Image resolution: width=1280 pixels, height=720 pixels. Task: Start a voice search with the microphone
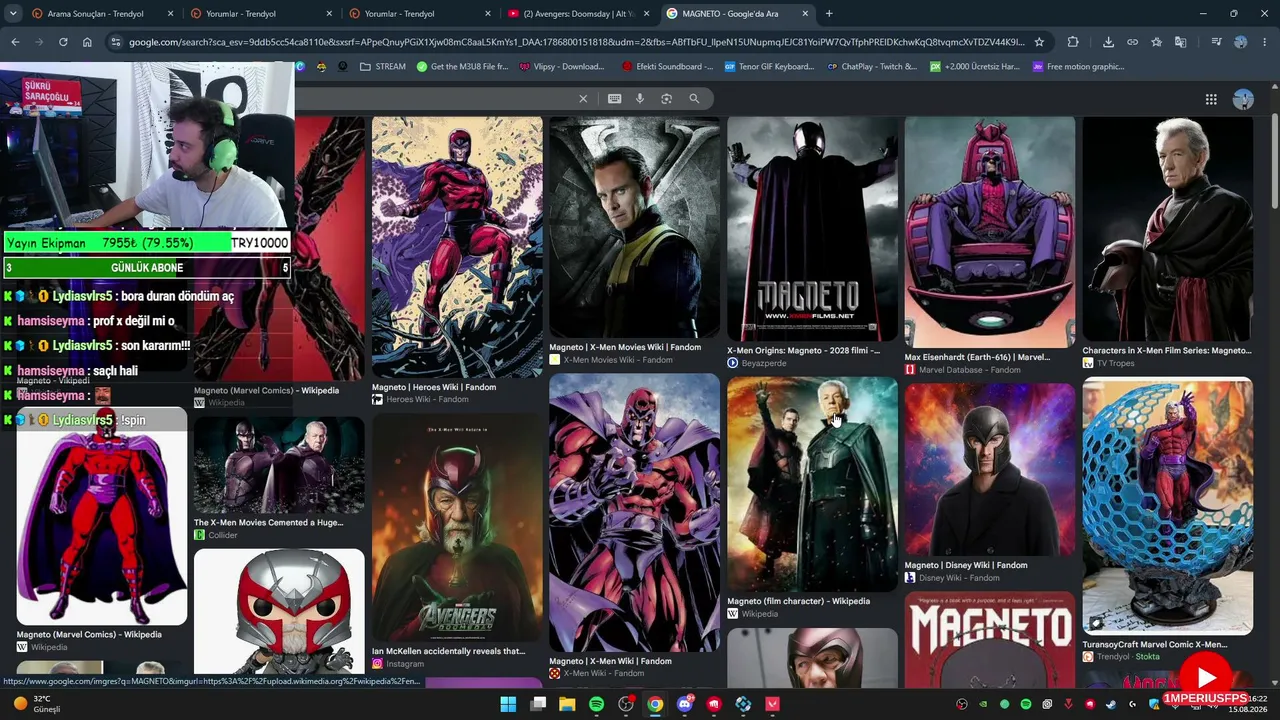(x=640, y=98)
